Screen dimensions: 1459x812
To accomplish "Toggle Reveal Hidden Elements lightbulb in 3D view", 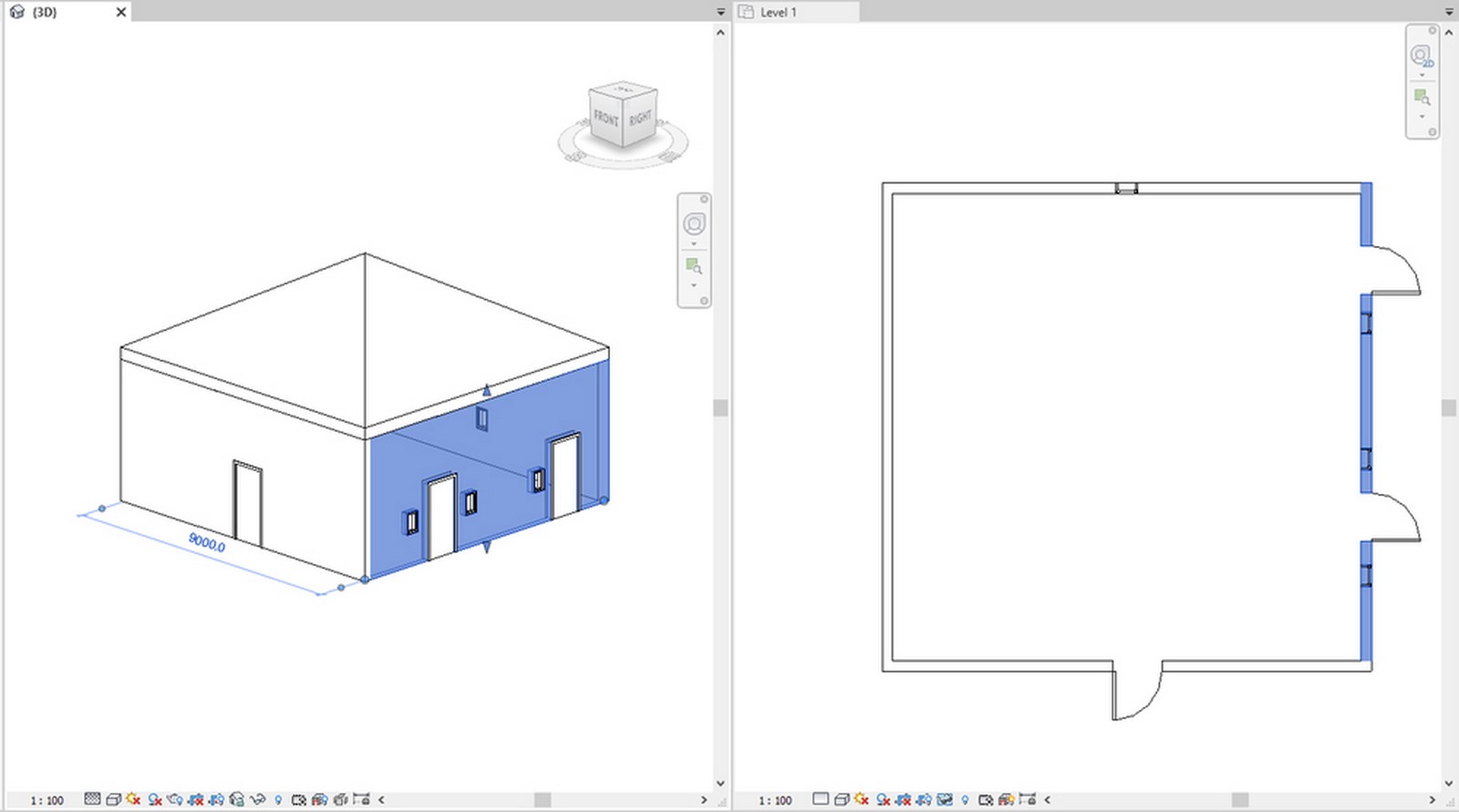I will [x=278, y=800].
